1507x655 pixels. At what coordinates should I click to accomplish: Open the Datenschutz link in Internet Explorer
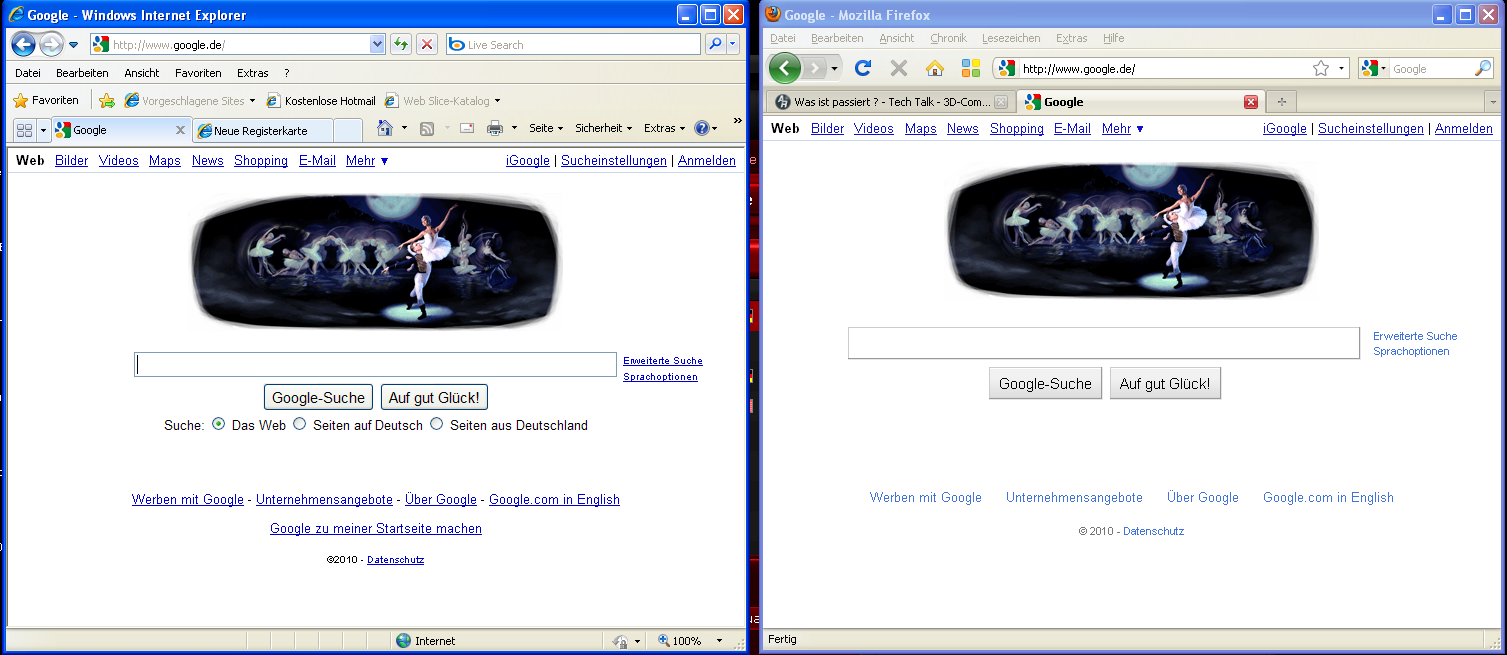(396, 559)
